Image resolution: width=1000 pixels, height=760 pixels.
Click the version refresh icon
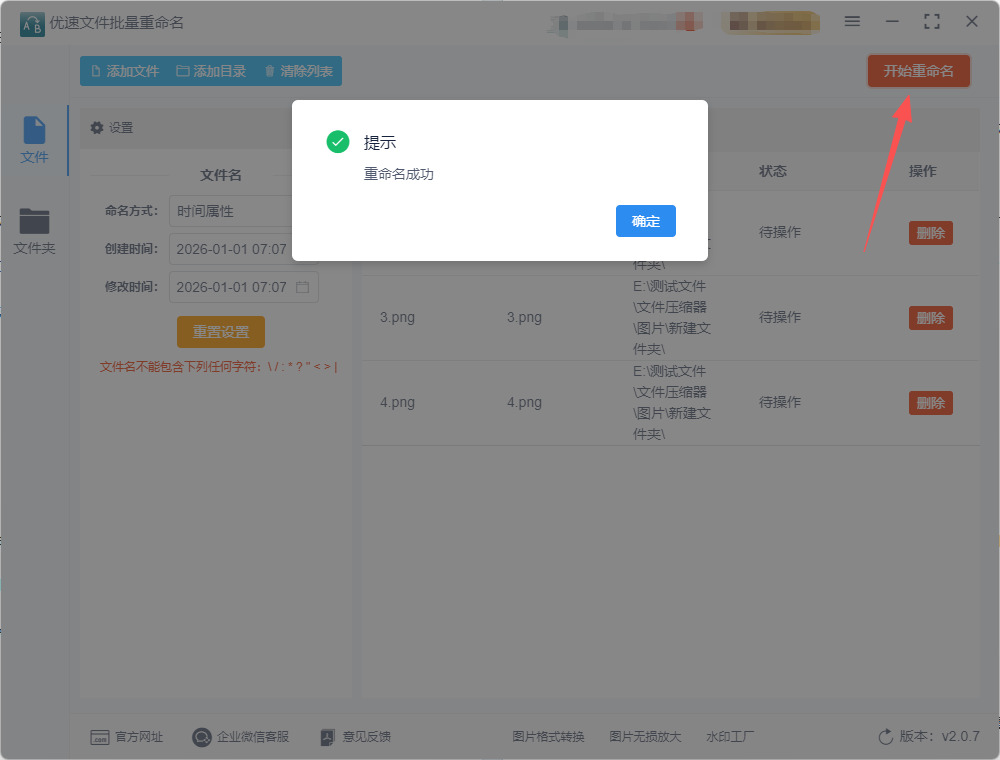(886, 737)
